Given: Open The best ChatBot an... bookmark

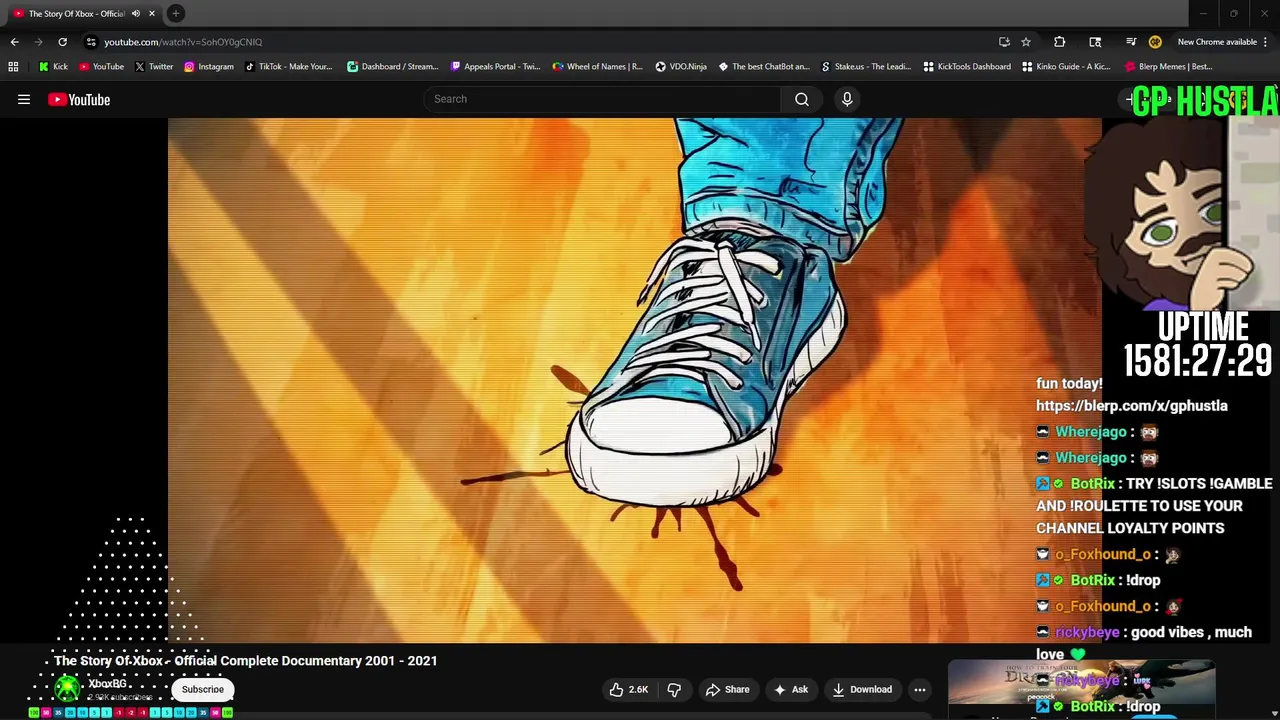Looking at the screenshot, I should click(763, 67).
